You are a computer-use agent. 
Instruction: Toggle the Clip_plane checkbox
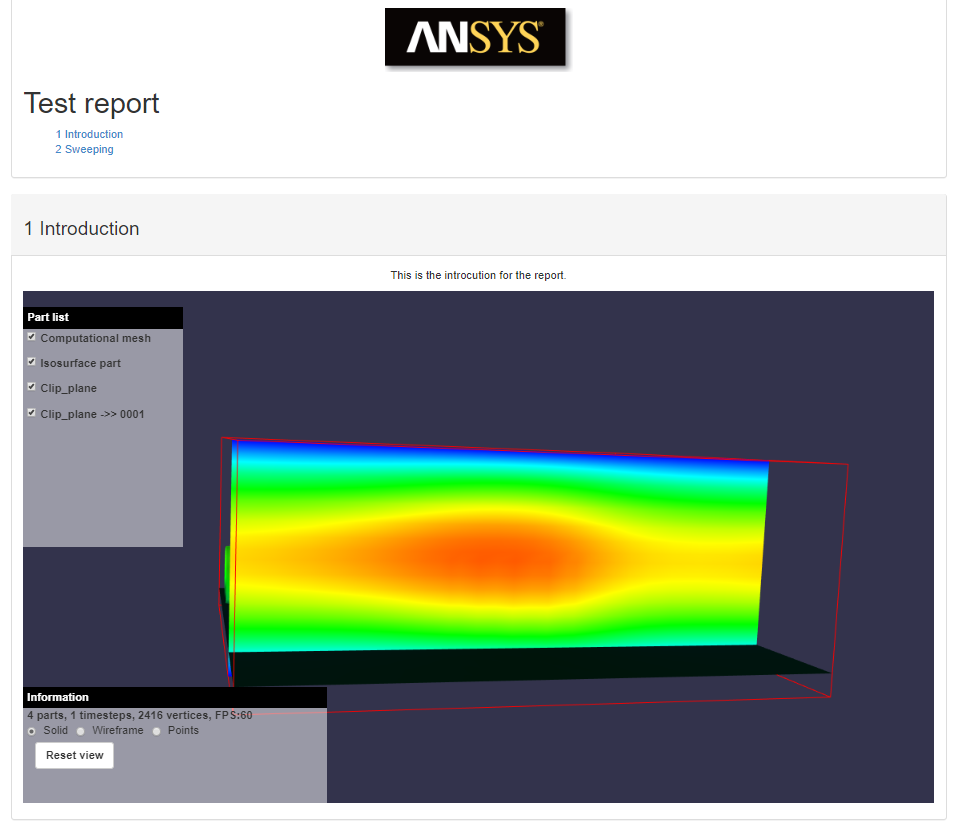coord(31,387)
